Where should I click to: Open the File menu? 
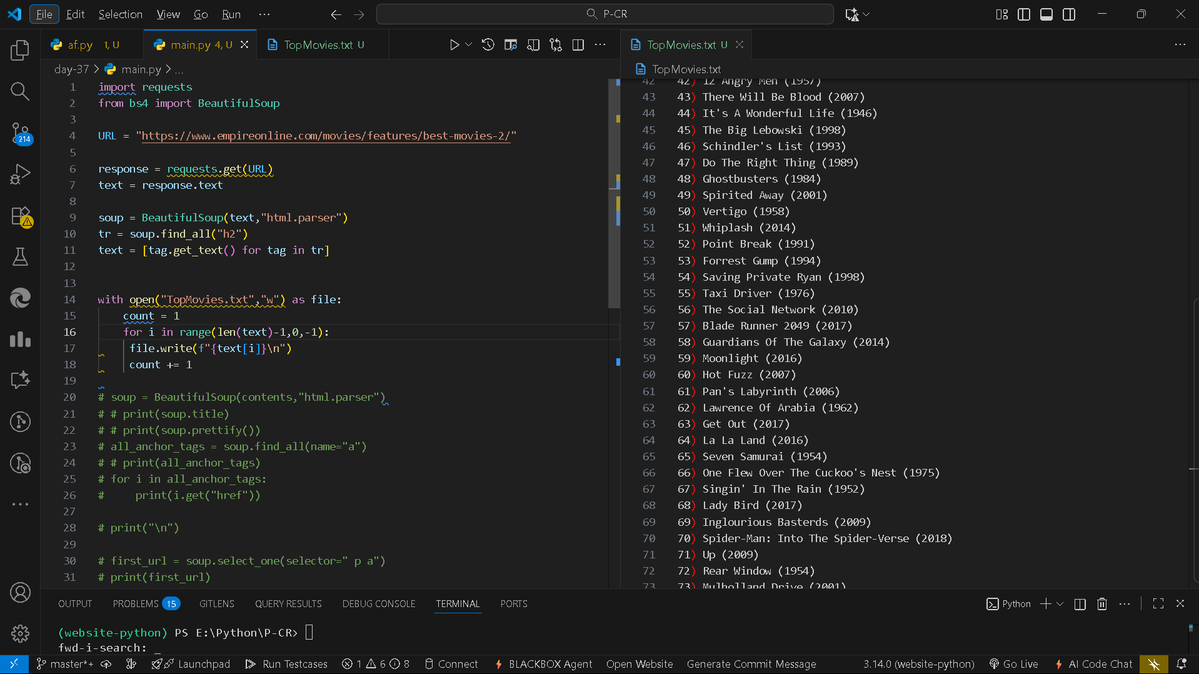point(44,15)
